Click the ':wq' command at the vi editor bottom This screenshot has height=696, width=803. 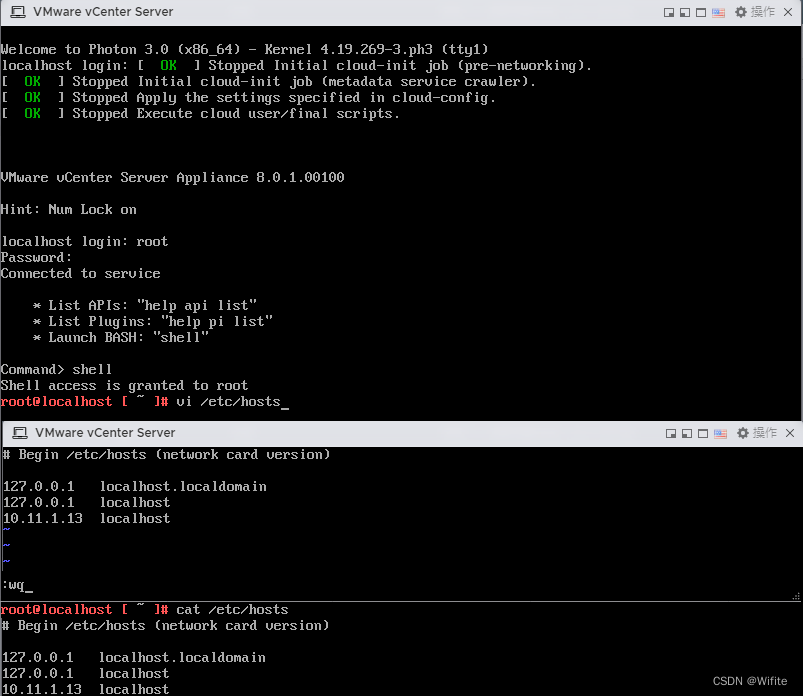(13, 585)
